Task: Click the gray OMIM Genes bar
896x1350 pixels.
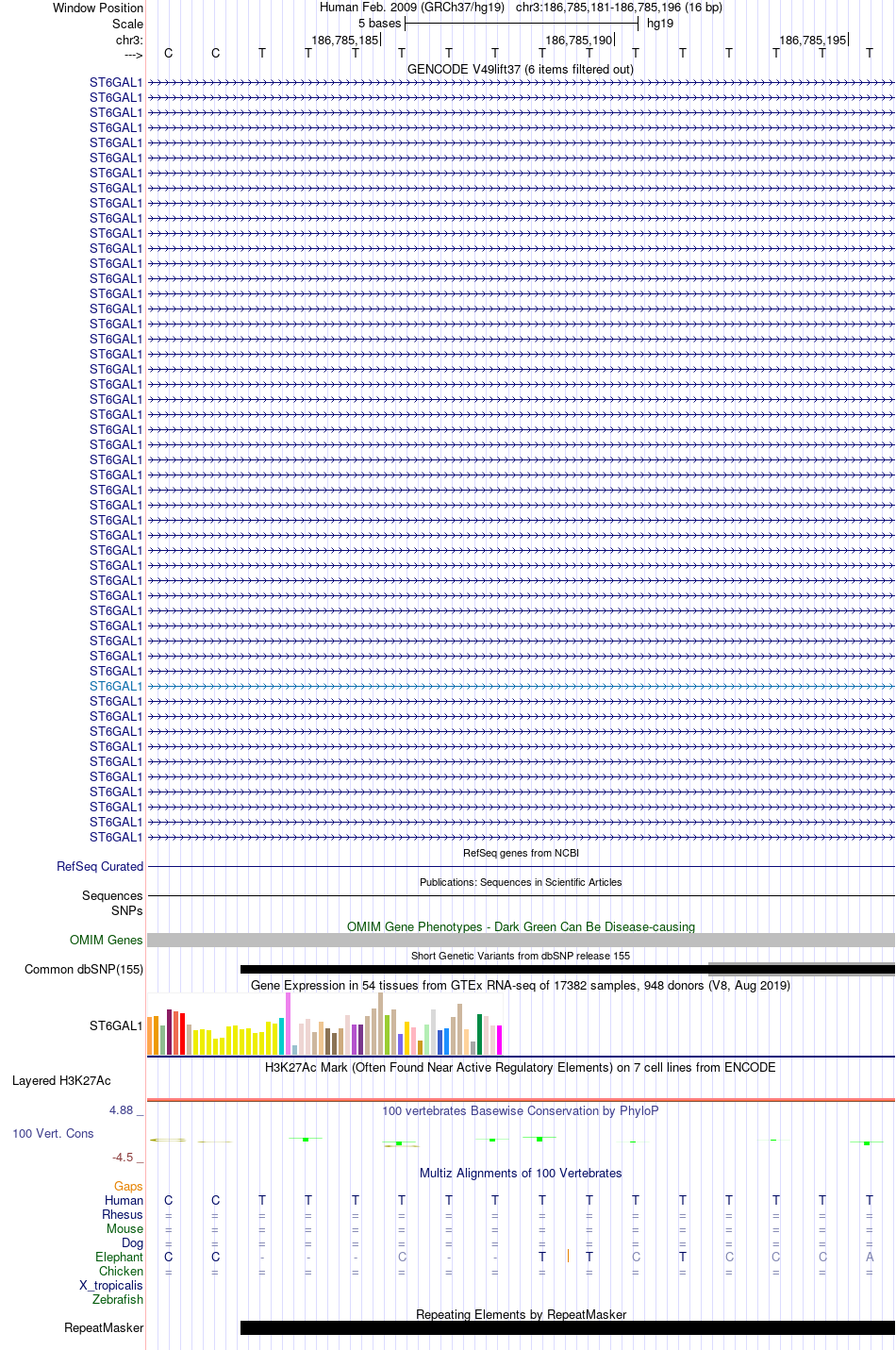Action: click(x=521, y=940)
